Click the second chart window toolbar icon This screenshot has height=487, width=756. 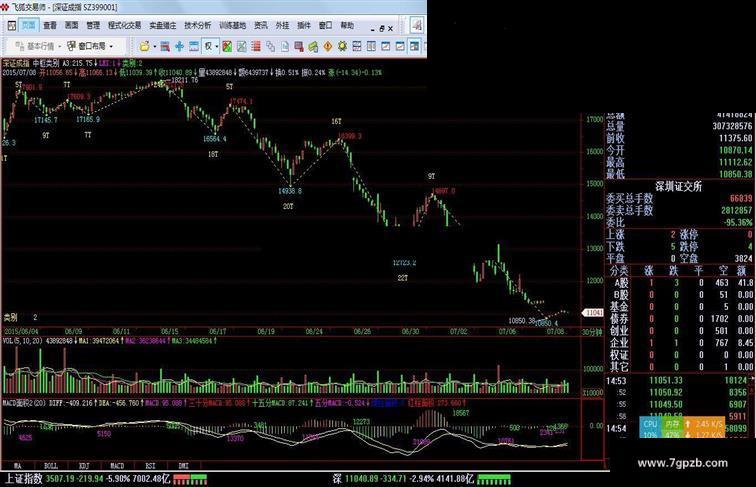pyautogui.click(x=400, y=46)
